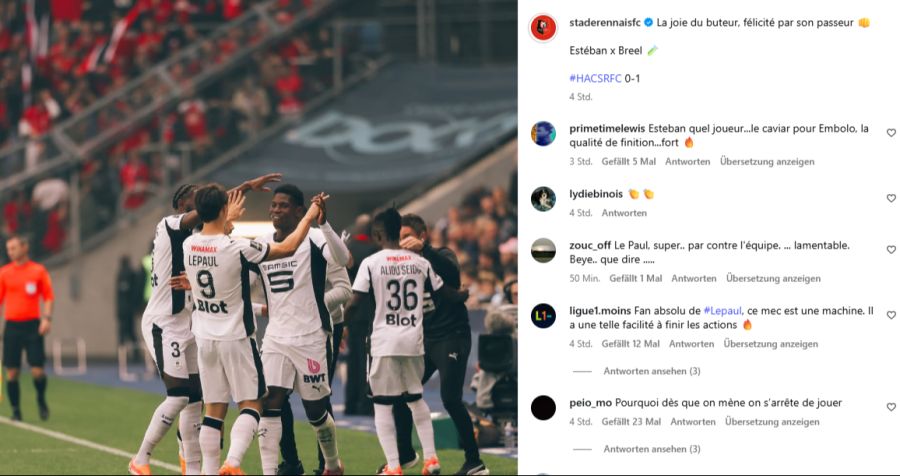This screenshot has width=900, height=476.
Task: Tap the heart next to ligue1.moins comment
Action: 891,315
